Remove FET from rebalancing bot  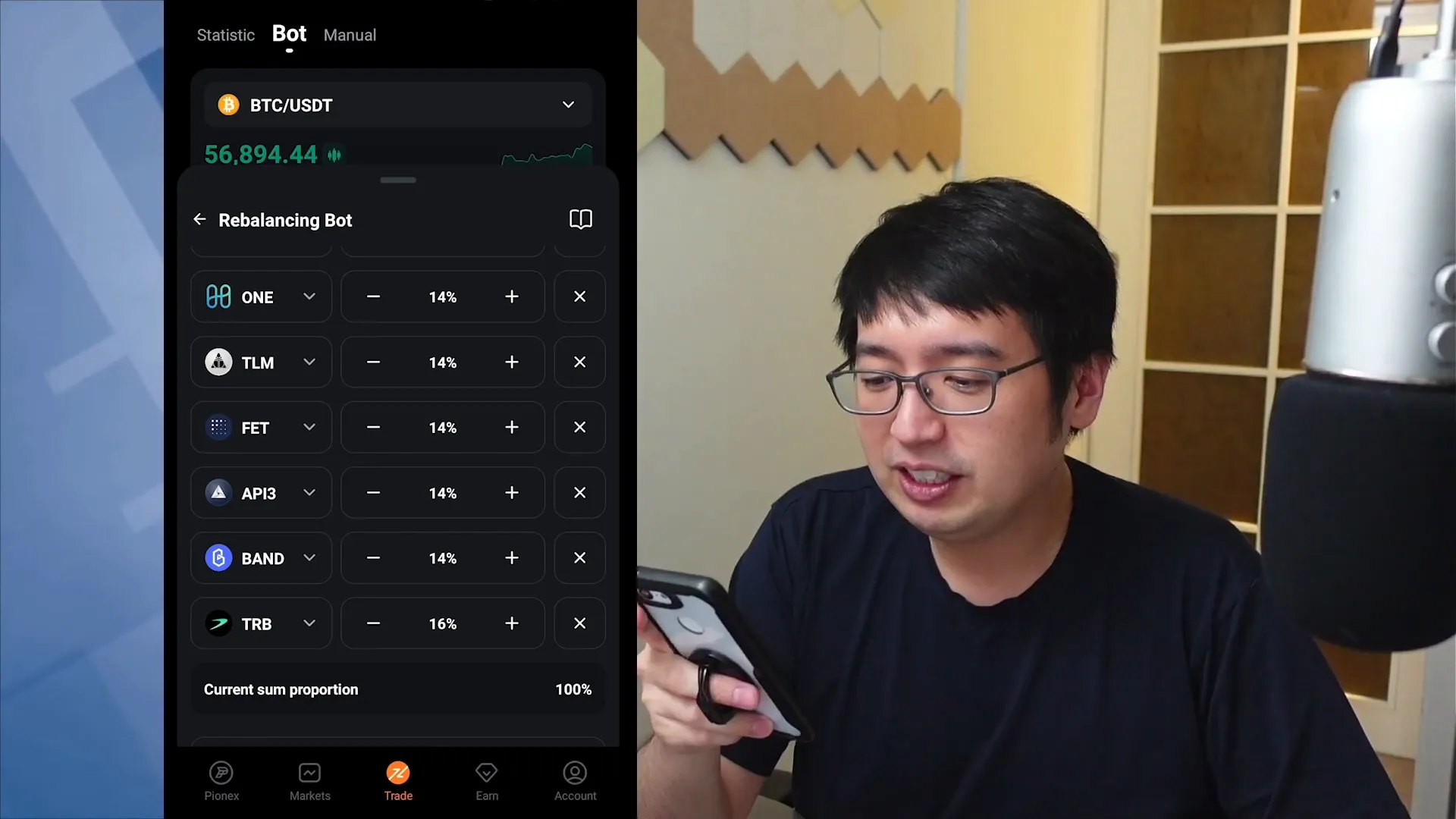click(x=579, y=427)
